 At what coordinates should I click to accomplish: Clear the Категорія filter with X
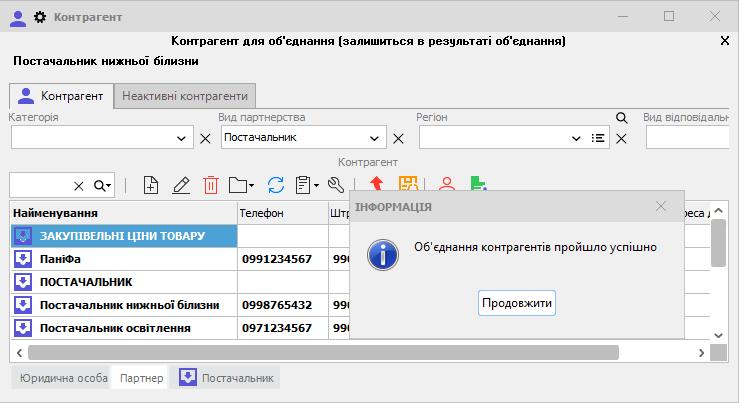[205, 138]
